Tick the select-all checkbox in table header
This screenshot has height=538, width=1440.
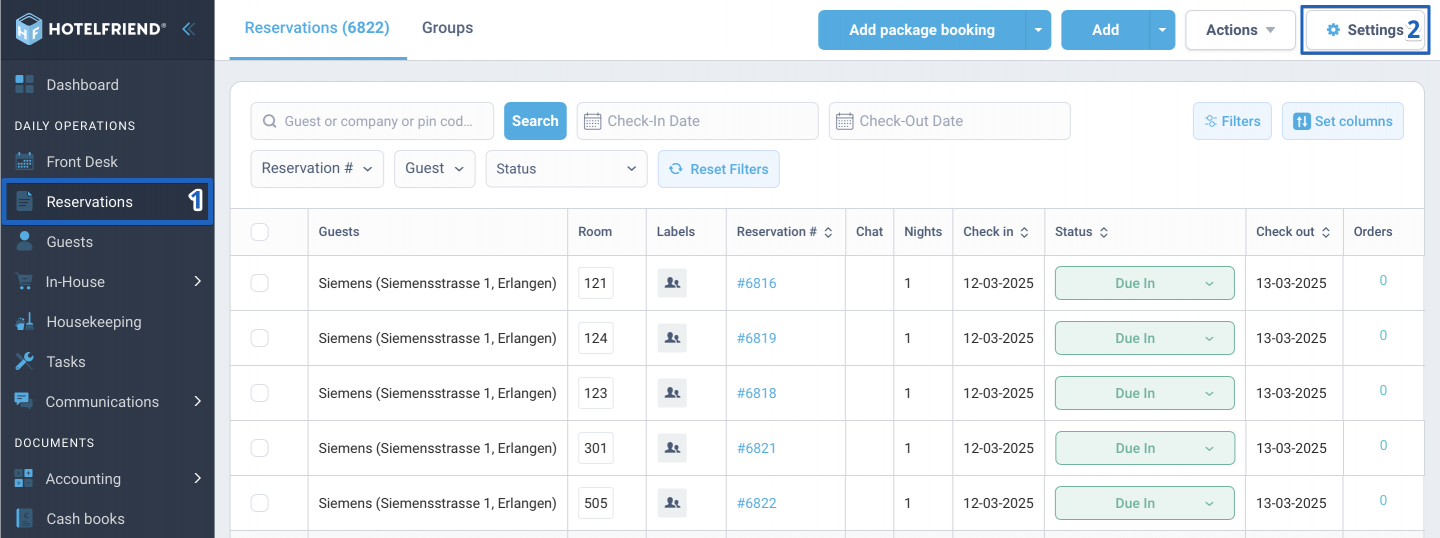tap(260, 232)
